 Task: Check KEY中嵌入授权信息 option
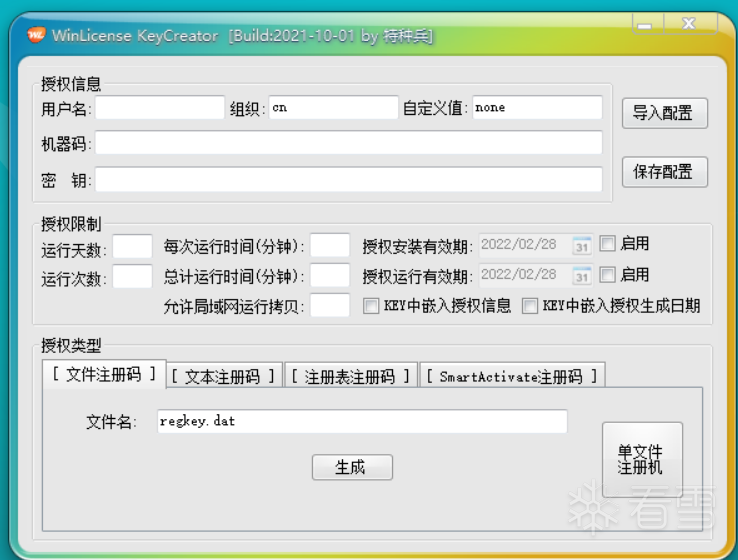(x=370, y=306)
